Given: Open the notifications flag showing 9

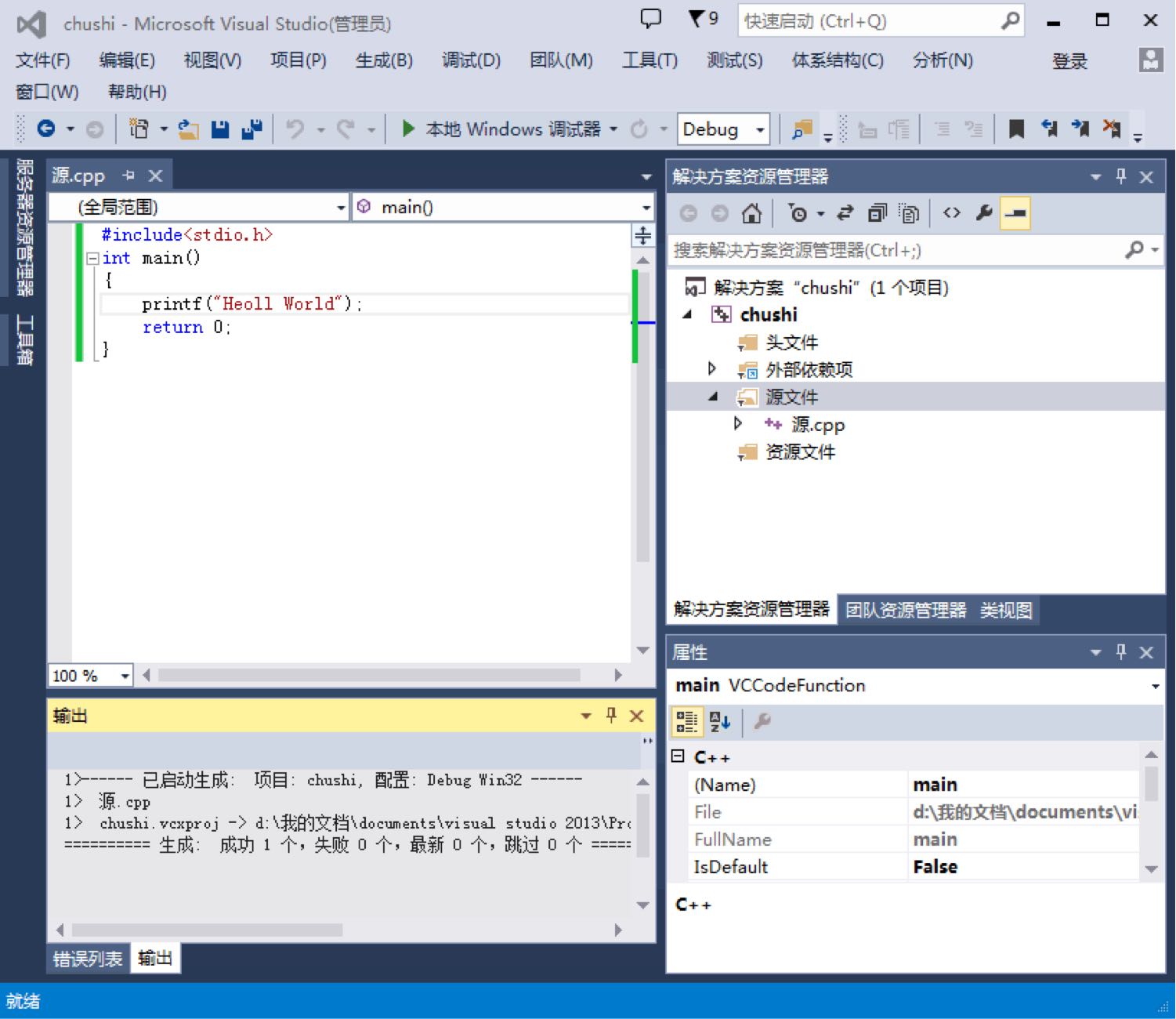Looking at the screenshot, I should pos(703,19).
